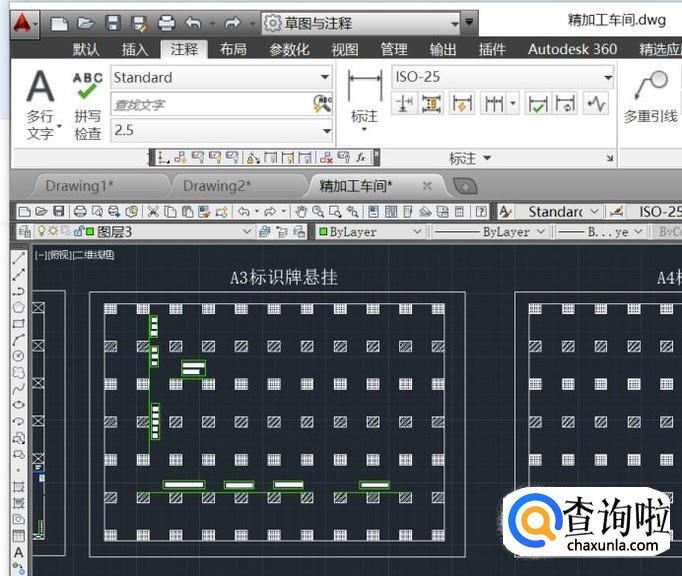682x576 pixels.
Task: Click the Help question mark icon
Action: pos(481,212)
